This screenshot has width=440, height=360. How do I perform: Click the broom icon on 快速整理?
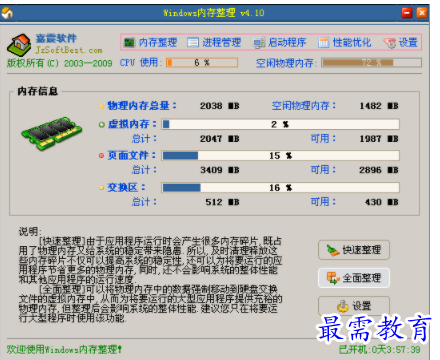coord(333,250)
